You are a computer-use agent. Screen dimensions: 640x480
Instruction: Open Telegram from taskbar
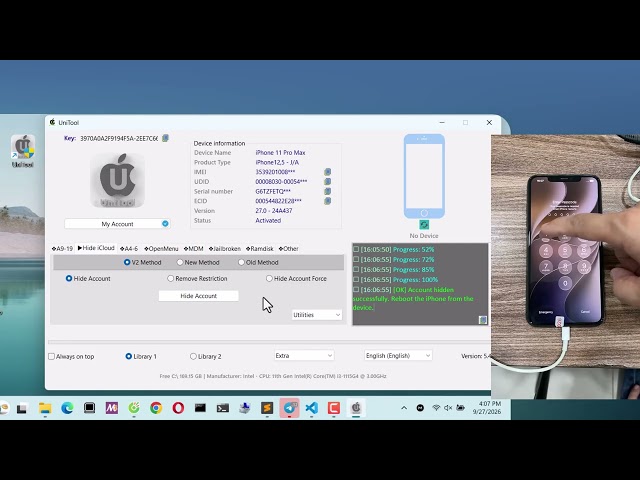point(289,408)
